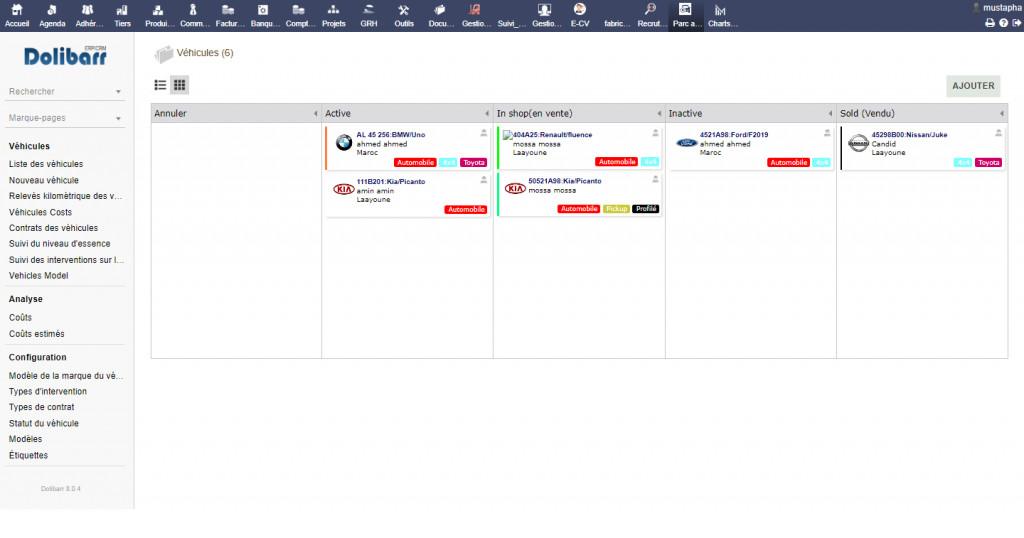Open Coûts estimés analysis

click(37, 334)
